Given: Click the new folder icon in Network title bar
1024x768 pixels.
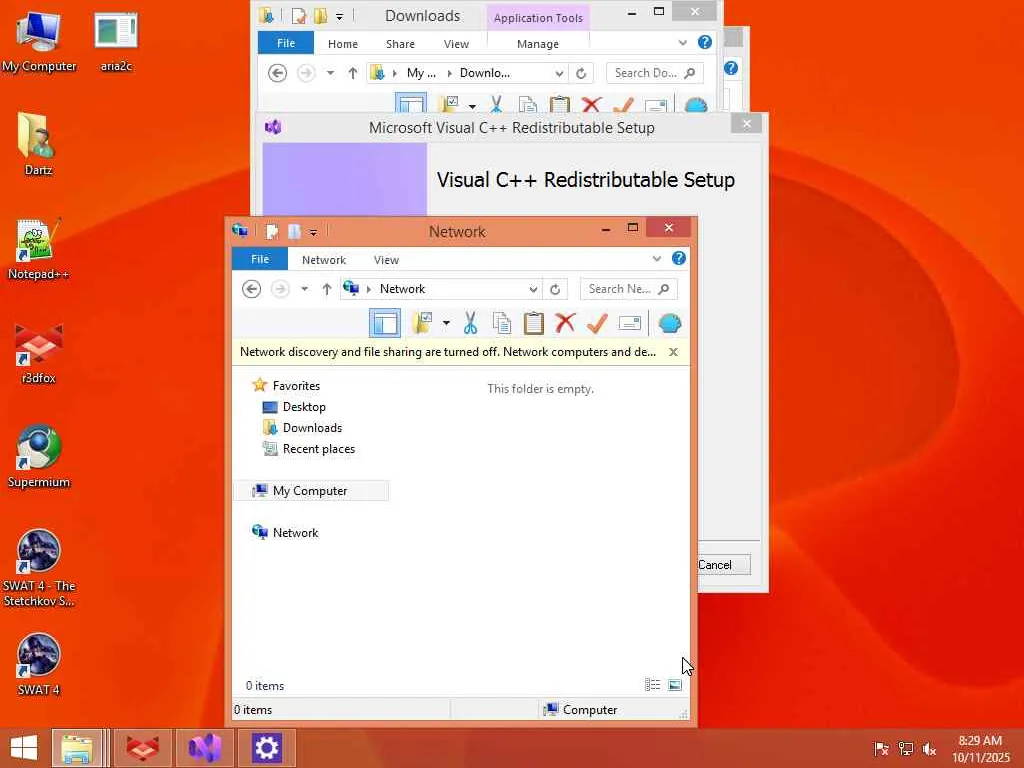Looking at the screenshot, I should pyautogui.click(x=294, y=231).
